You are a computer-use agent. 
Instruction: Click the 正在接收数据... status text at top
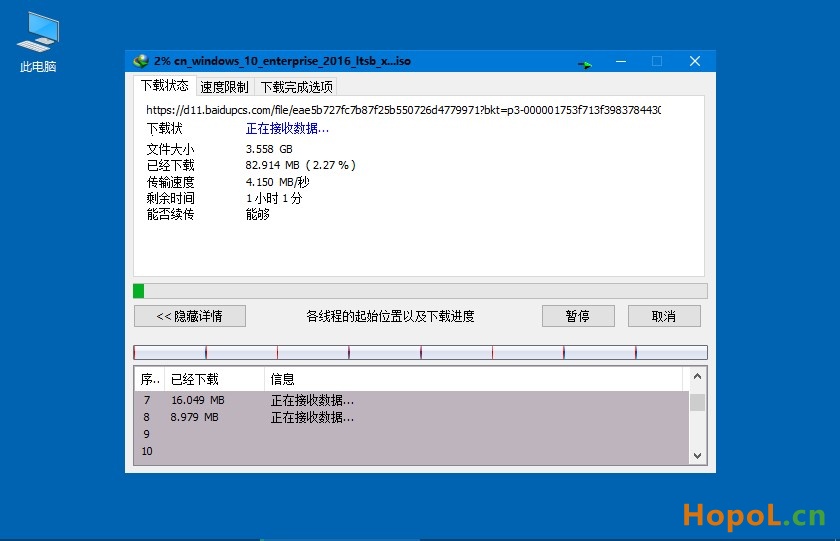pyautogui.click(x=287, y=129)
